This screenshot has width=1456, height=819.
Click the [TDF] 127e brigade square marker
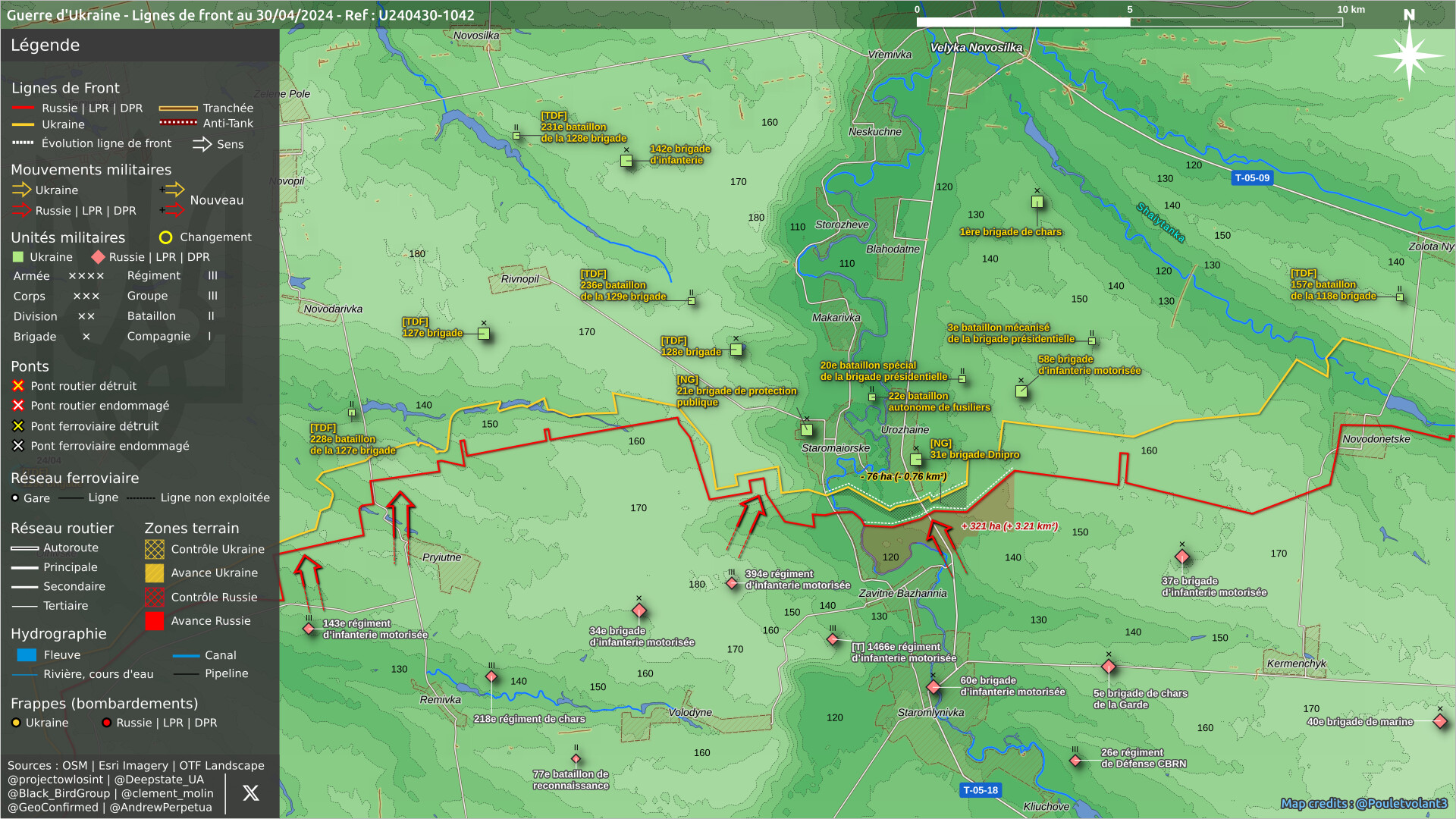(484, 334)
